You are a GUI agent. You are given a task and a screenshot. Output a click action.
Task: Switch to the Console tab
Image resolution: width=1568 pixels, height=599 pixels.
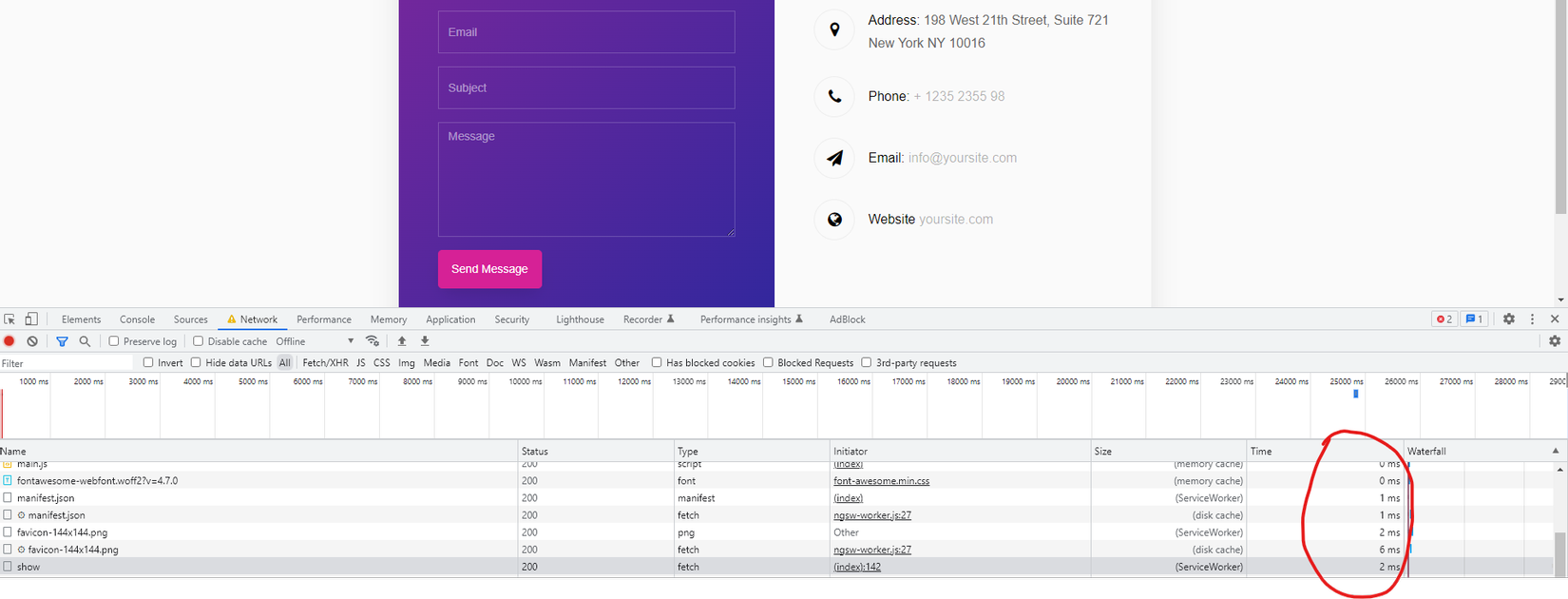tap(137, 319)
